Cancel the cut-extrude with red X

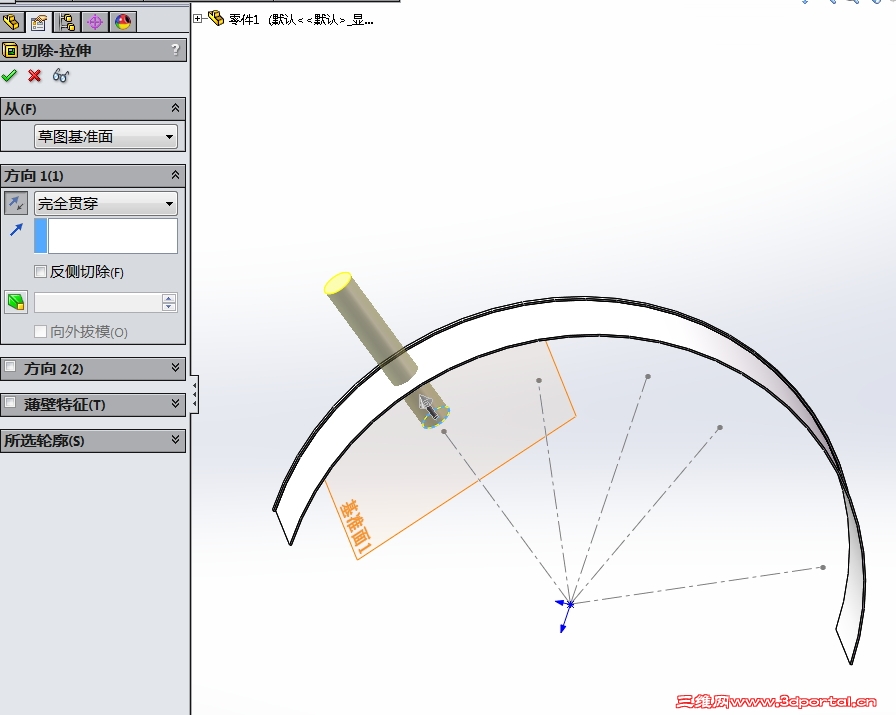click(x=34, y=75)
